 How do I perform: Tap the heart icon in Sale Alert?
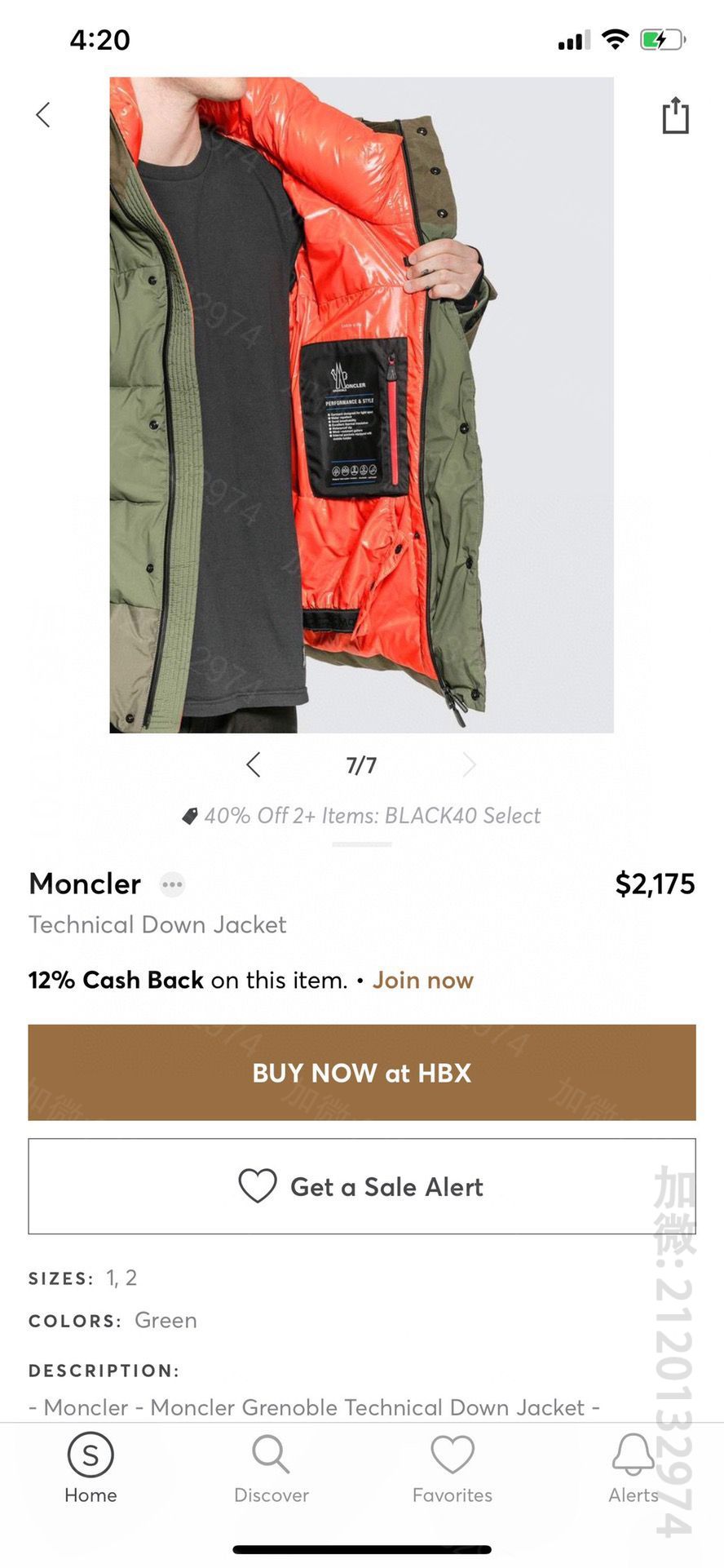(x=258, y=1186)
